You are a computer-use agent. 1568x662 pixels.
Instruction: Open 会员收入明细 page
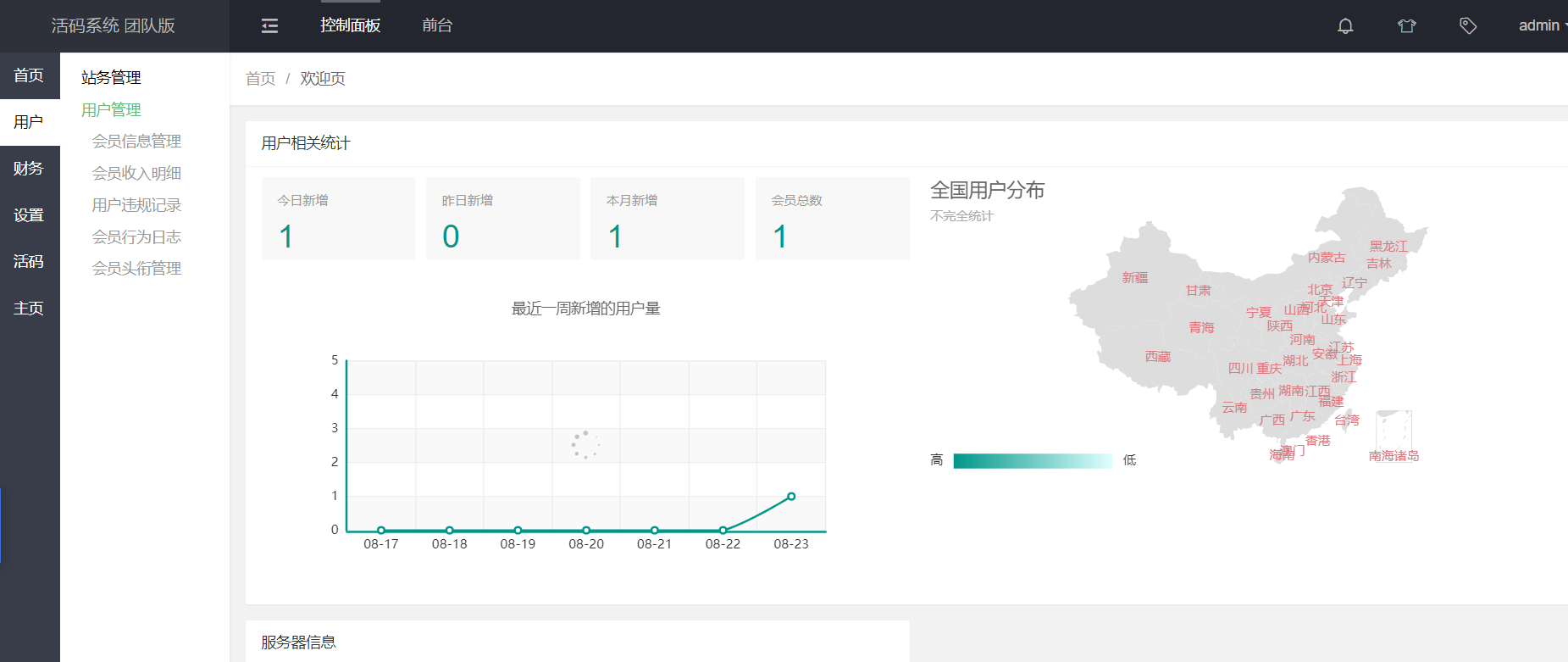click(136, 173)
